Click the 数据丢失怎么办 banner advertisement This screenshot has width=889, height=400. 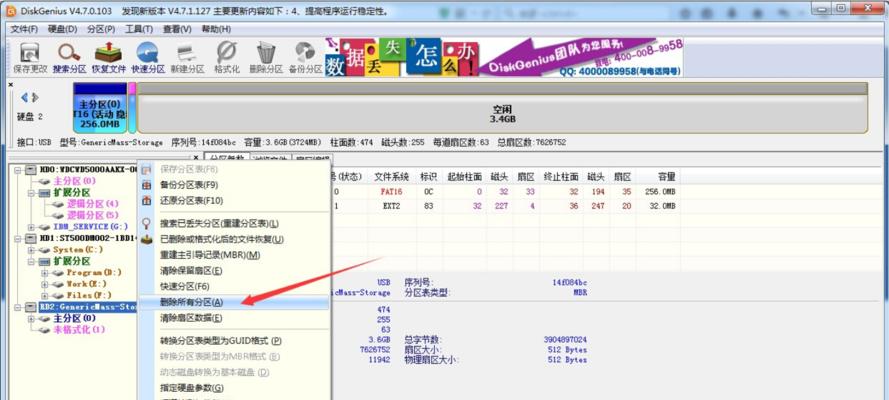pyautogui.click(x=401, y=57)
